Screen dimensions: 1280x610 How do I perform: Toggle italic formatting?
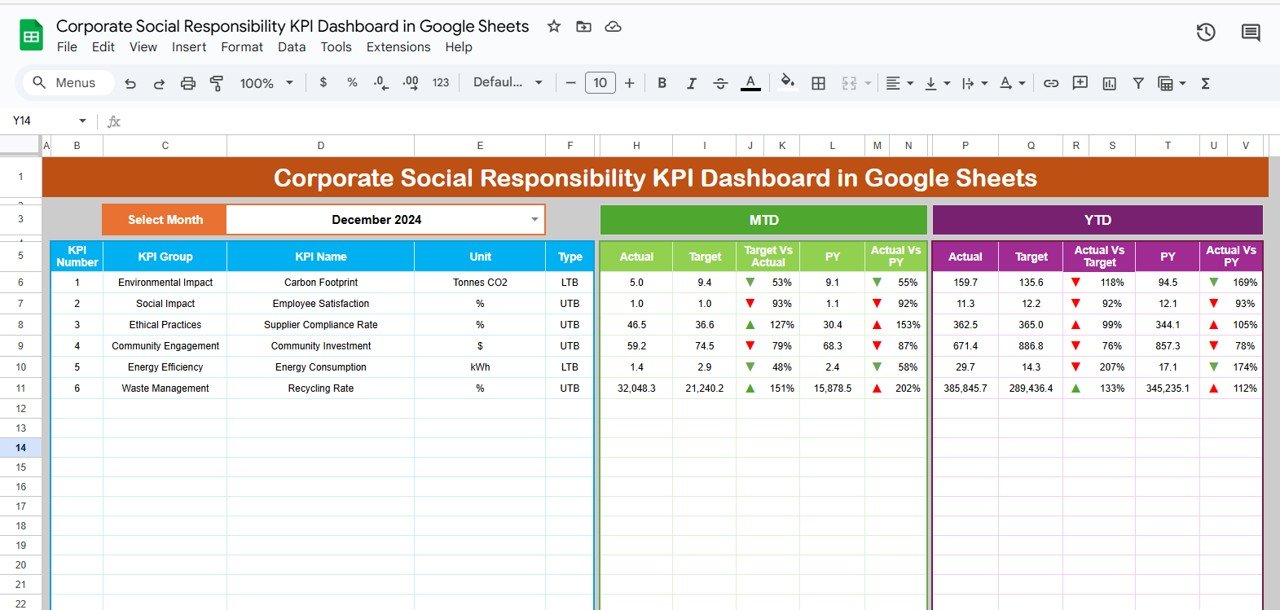click(x=691, y=83)
